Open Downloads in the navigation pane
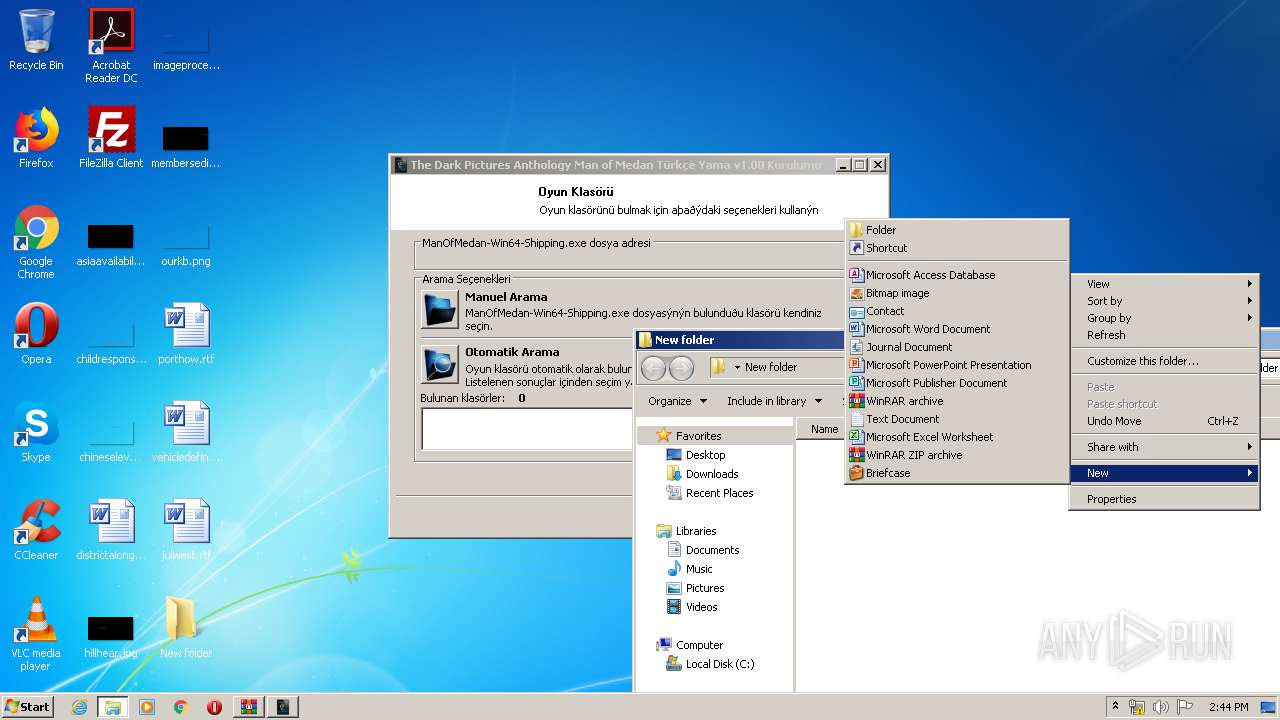Image resolution: width=1280 pixels, height=720 pixels. pyautogui.click(x=712, y=474)
